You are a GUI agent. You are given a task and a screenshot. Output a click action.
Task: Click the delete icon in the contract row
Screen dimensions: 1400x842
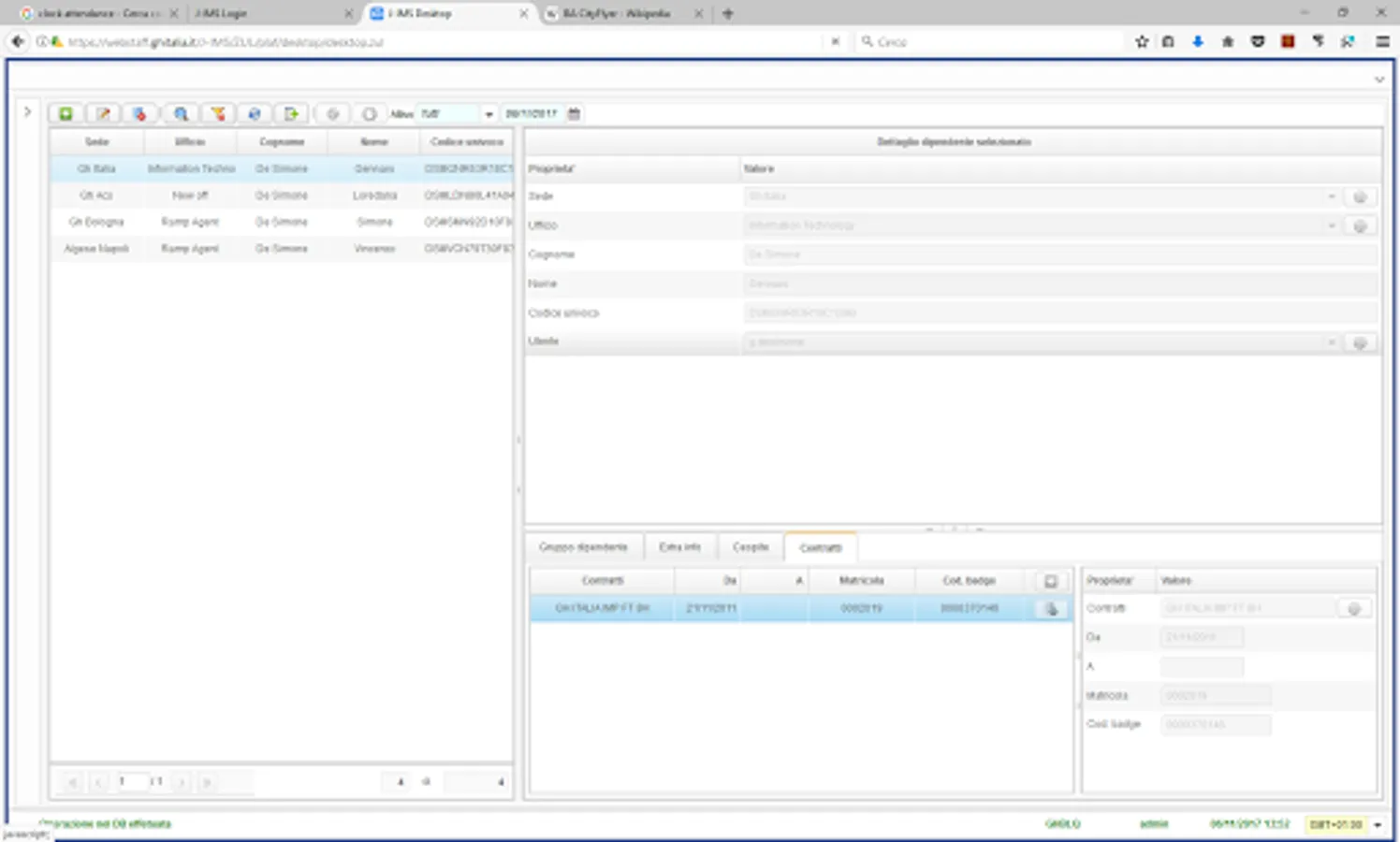[1051, 609]
